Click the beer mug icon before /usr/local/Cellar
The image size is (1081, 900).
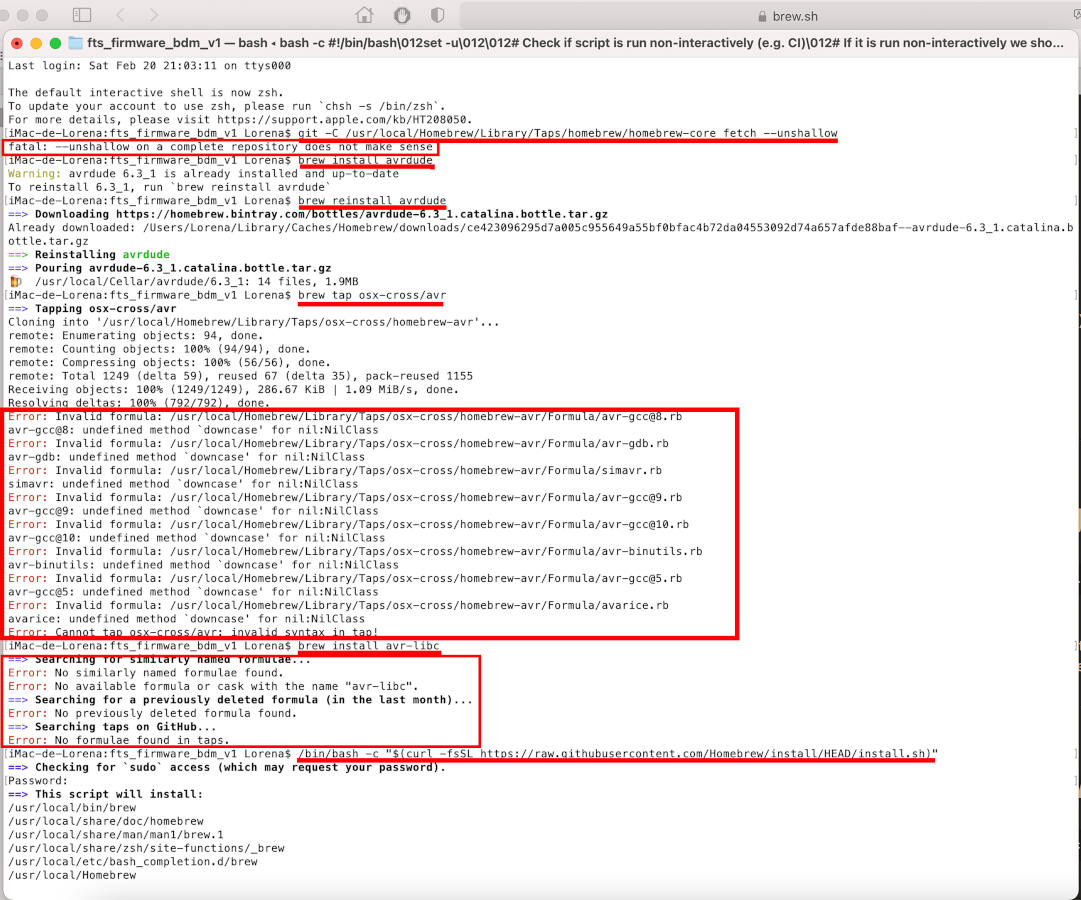(16, 281)
